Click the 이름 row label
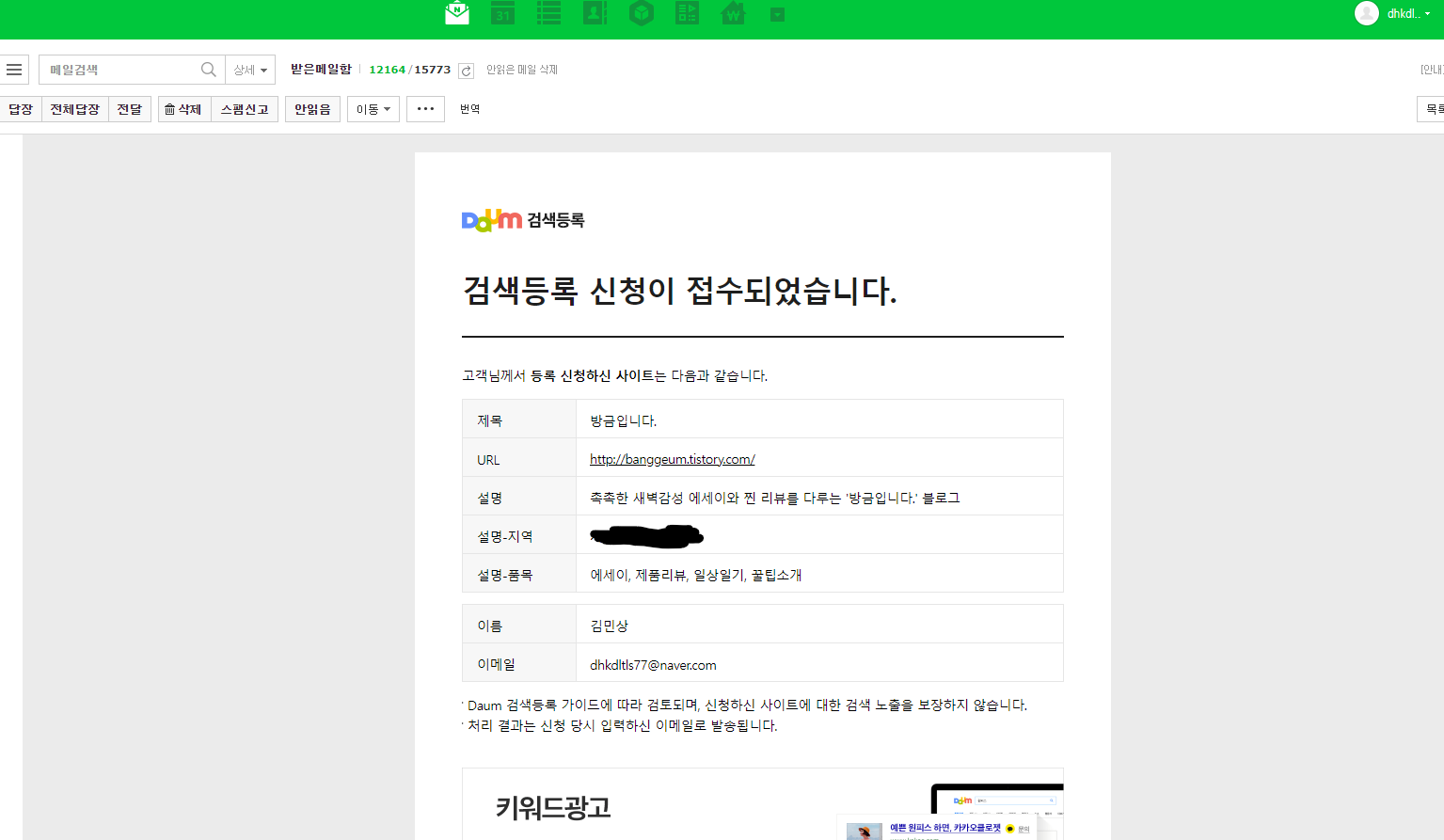The width and height of the screenshot is (1444, 840). pyautogui.click(x=490, y=626)
